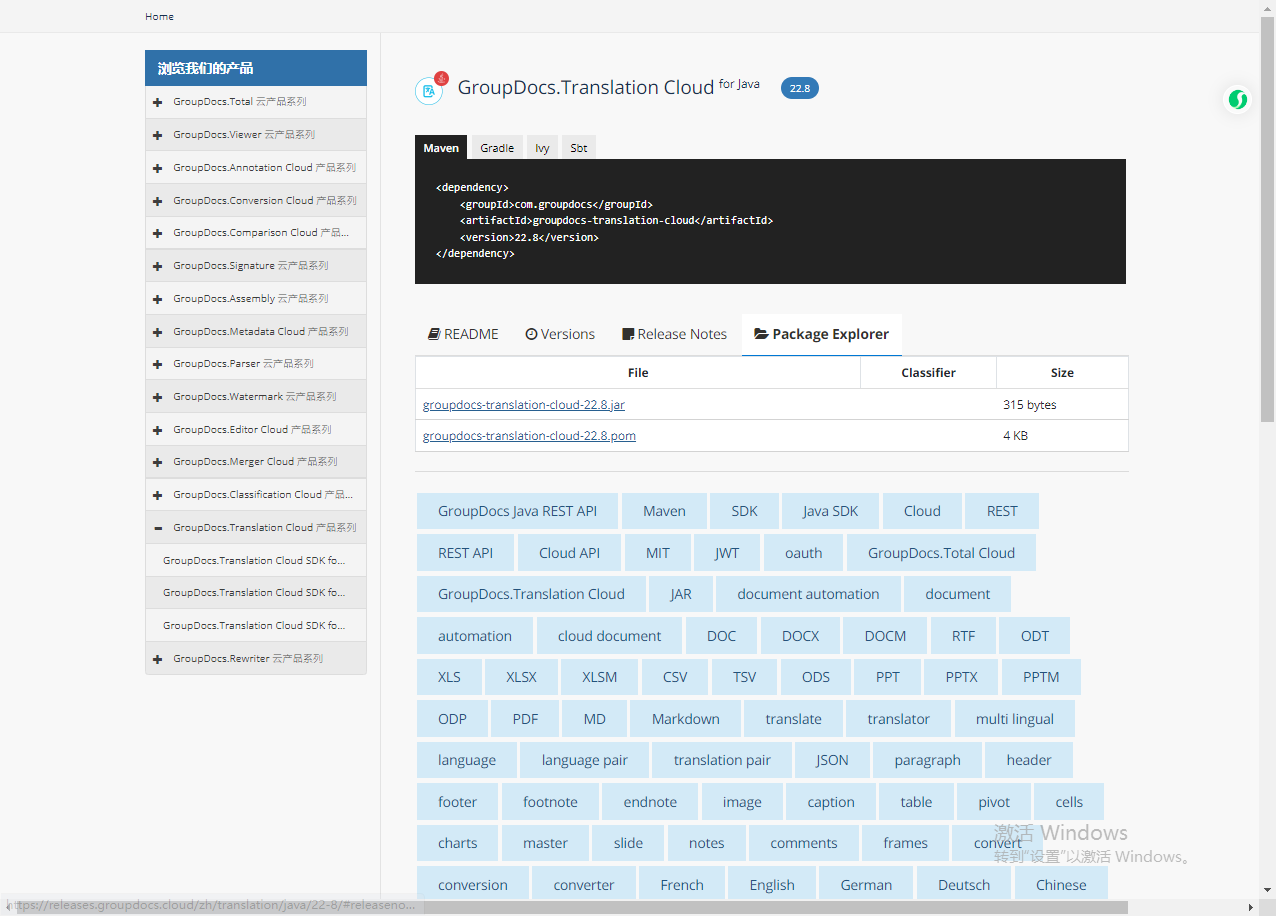
Task: Switch to the Maven tab
Action: tap(441, 147)
